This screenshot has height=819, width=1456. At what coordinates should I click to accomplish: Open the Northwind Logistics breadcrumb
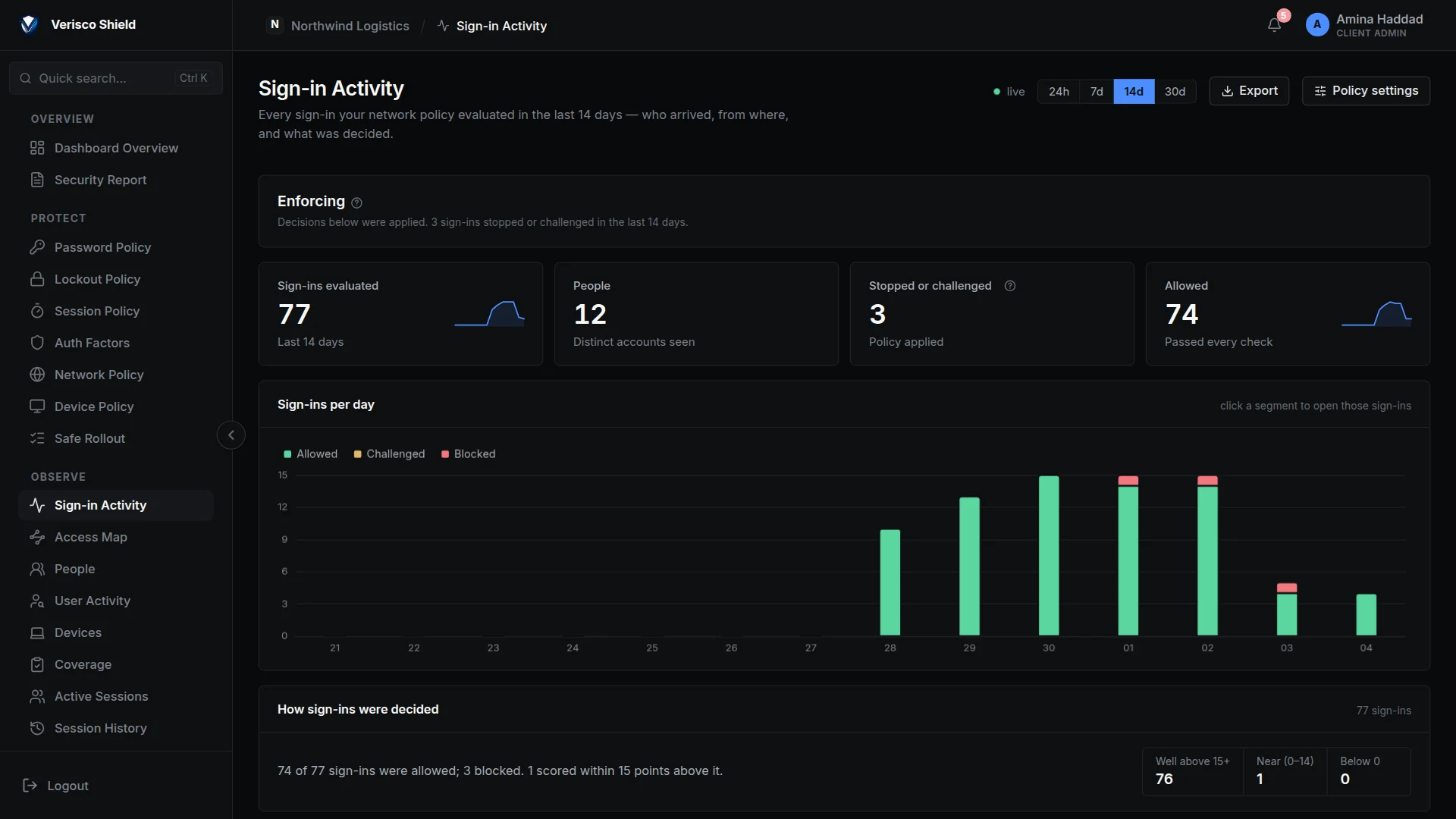click(338, 26)
